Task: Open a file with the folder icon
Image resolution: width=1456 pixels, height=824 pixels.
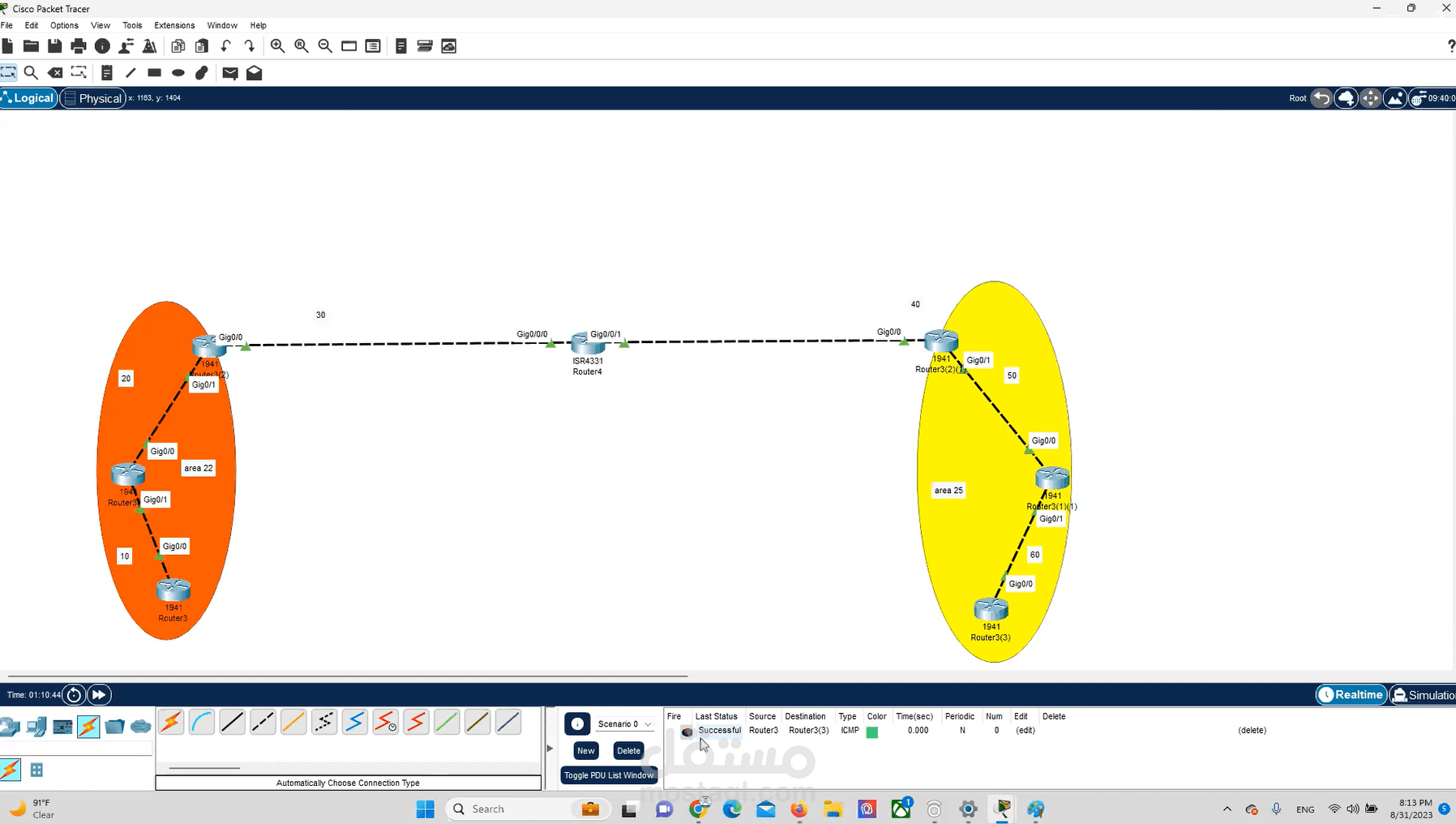Action: coord(31,46)
